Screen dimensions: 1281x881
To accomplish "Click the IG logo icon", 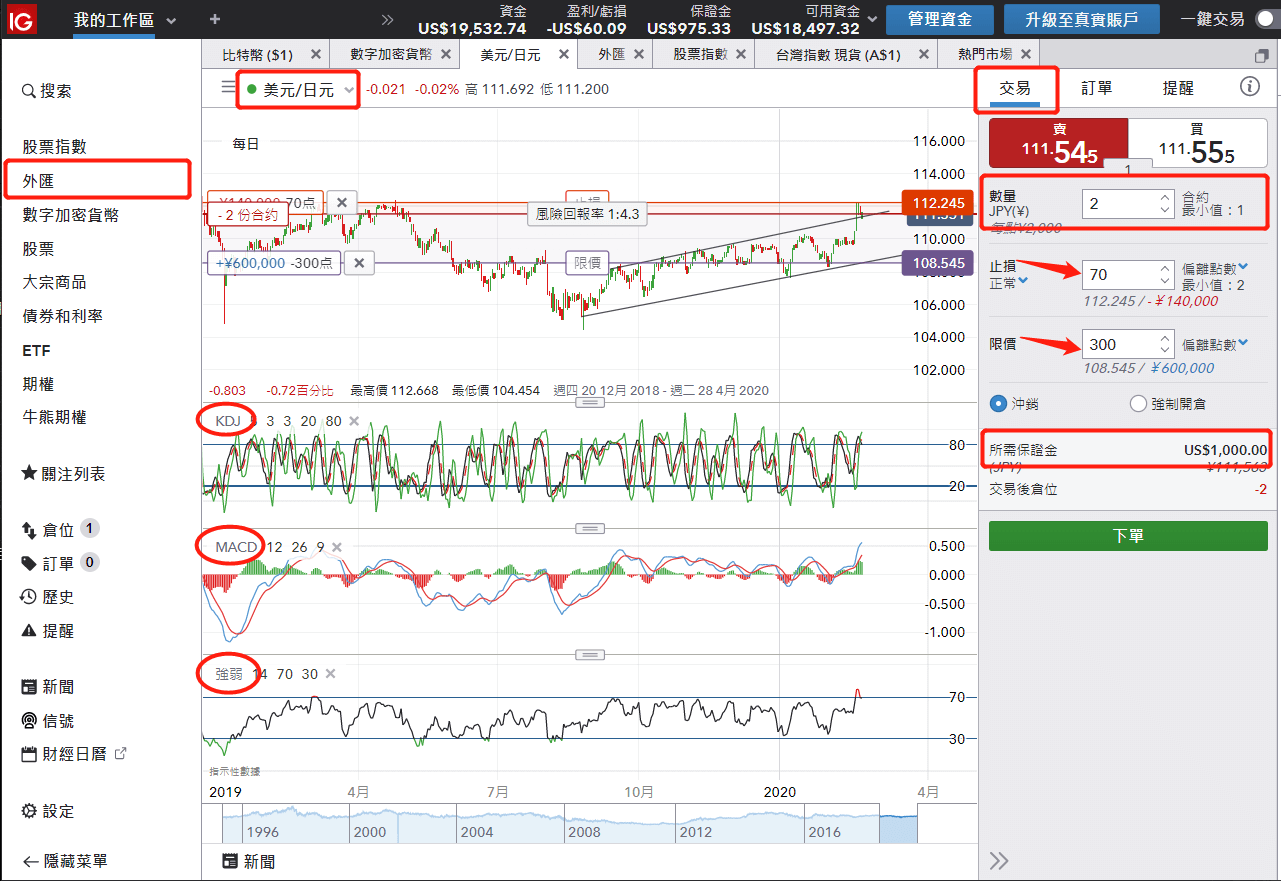I will [x=22, y=19].
